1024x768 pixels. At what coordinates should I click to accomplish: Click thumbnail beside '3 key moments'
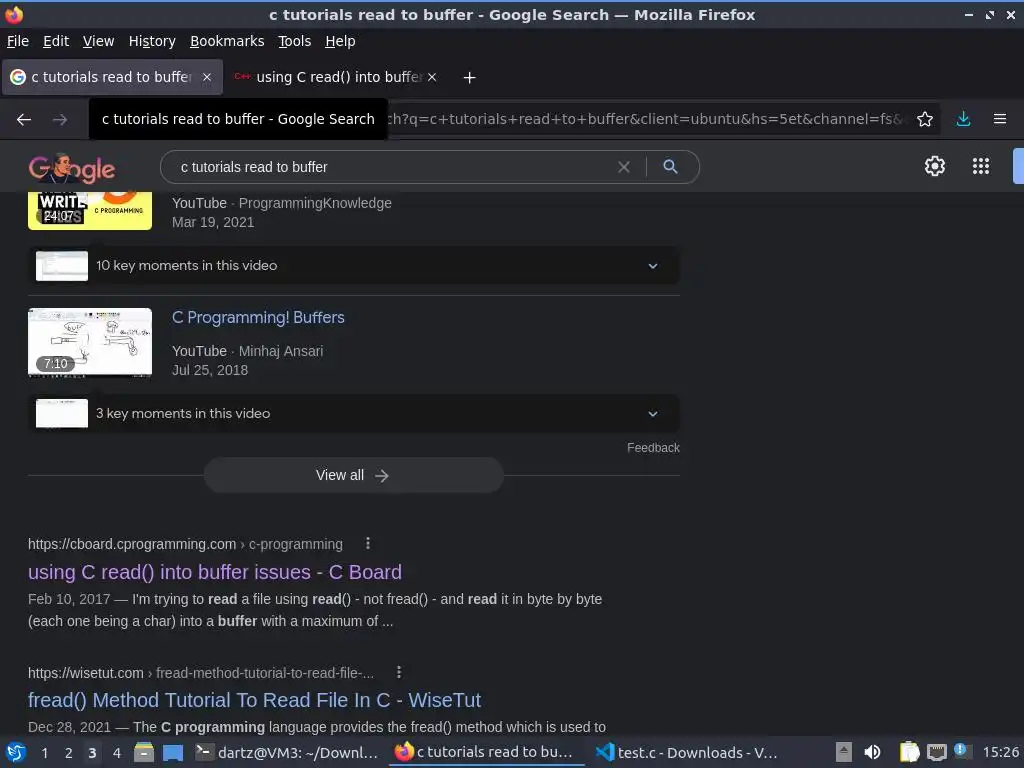(61, 413)
